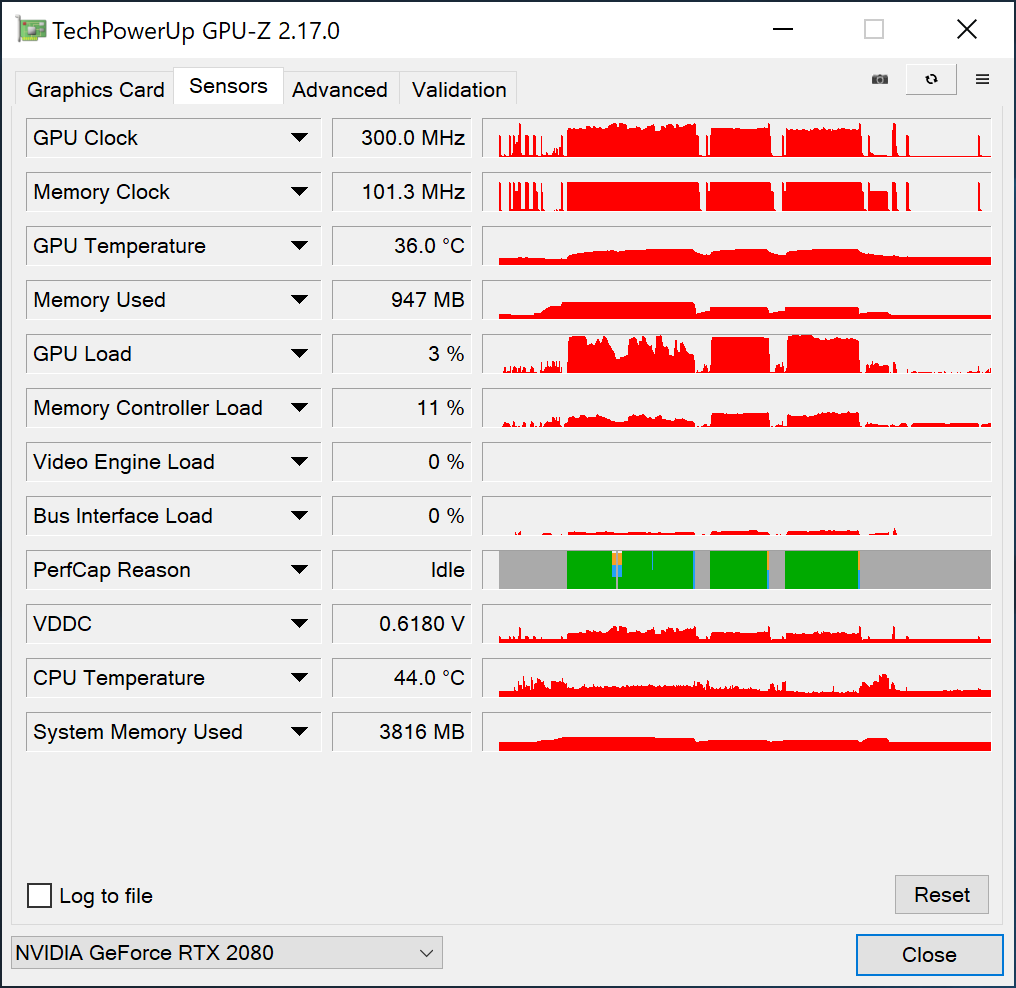Image resolution: width=1016 pixels, height=988 pixels.
Task: Click the 947 MB Memory Used value
Action: (402, 299)
